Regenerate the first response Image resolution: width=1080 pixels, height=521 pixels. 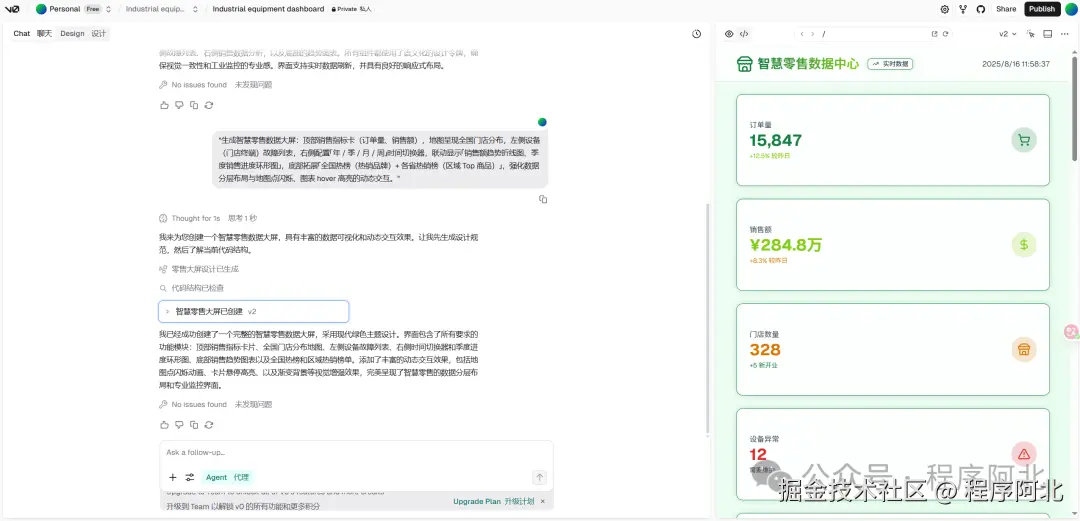[209, 105]
